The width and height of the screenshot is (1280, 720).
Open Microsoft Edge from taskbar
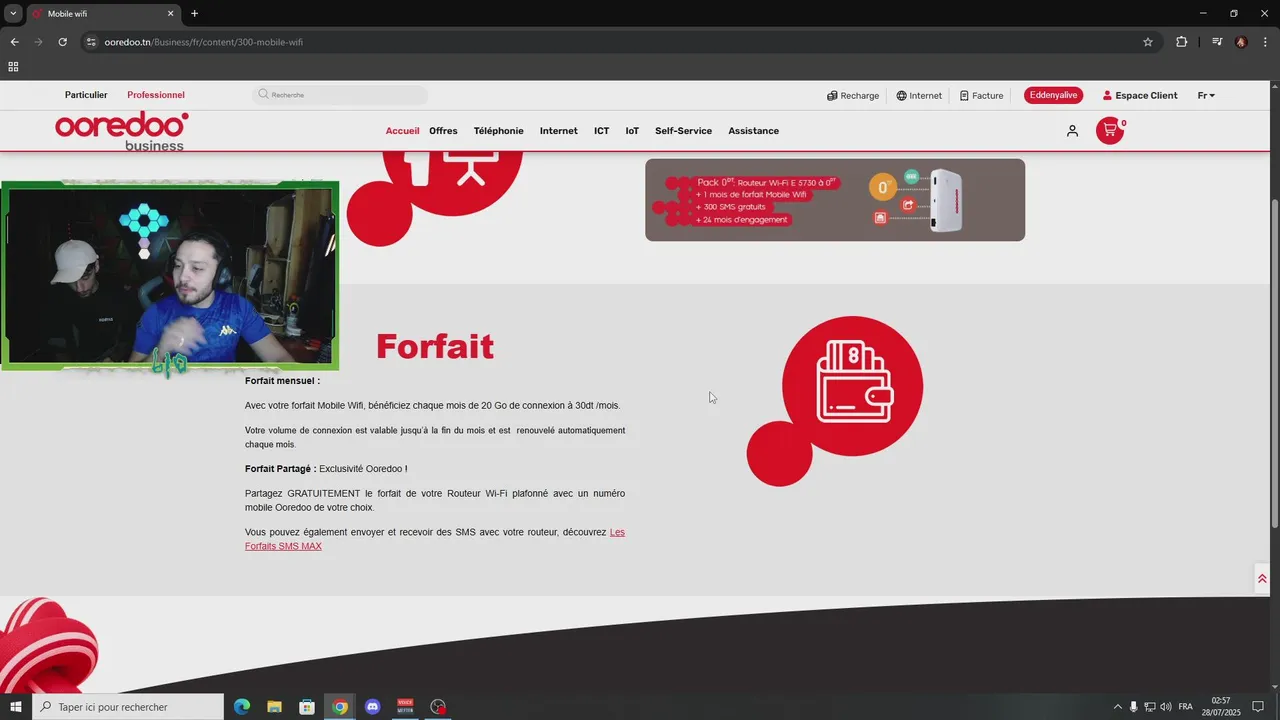click(242, 707)
